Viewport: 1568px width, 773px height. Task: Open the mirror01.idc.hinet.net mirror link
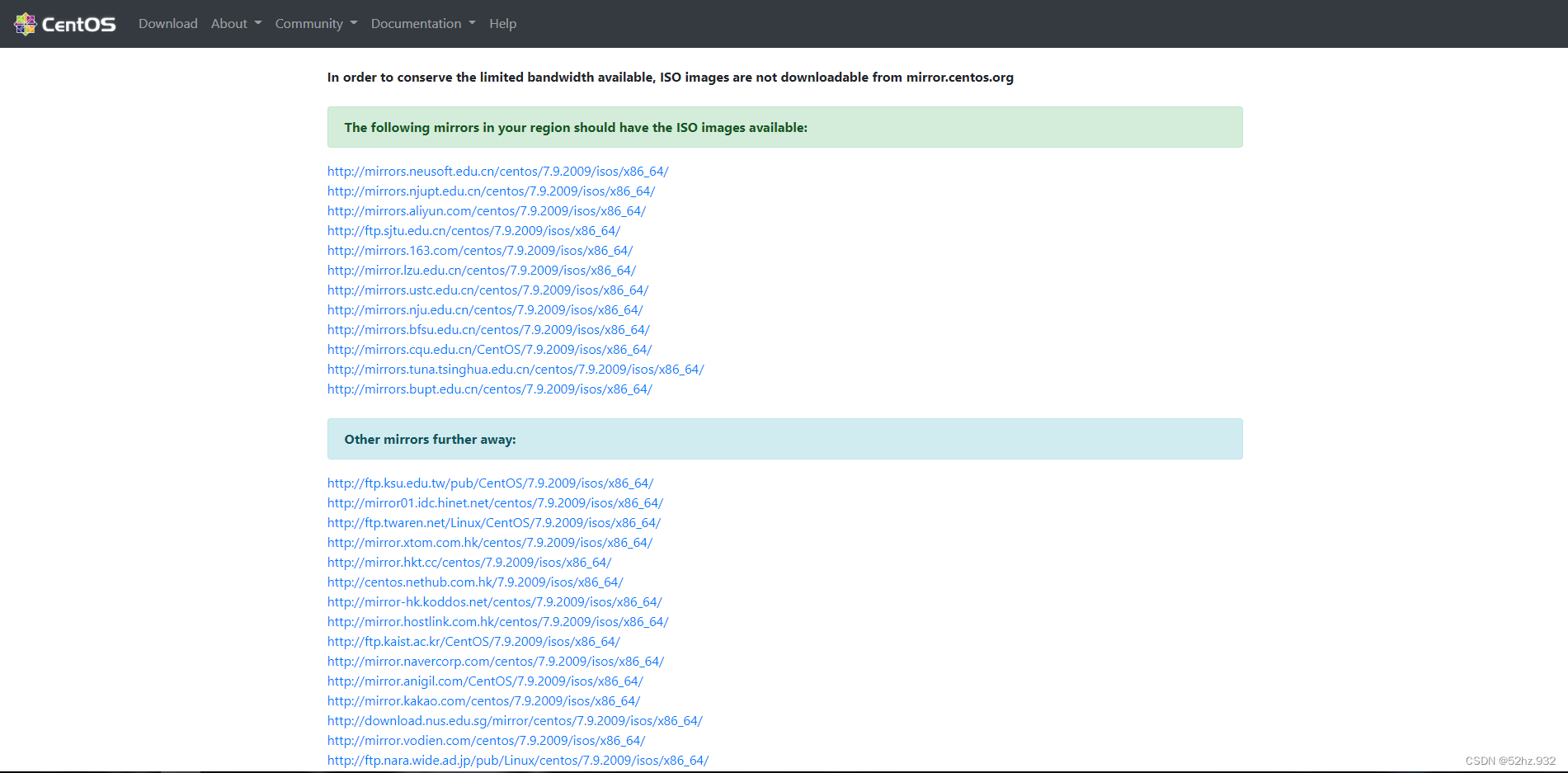495,503
